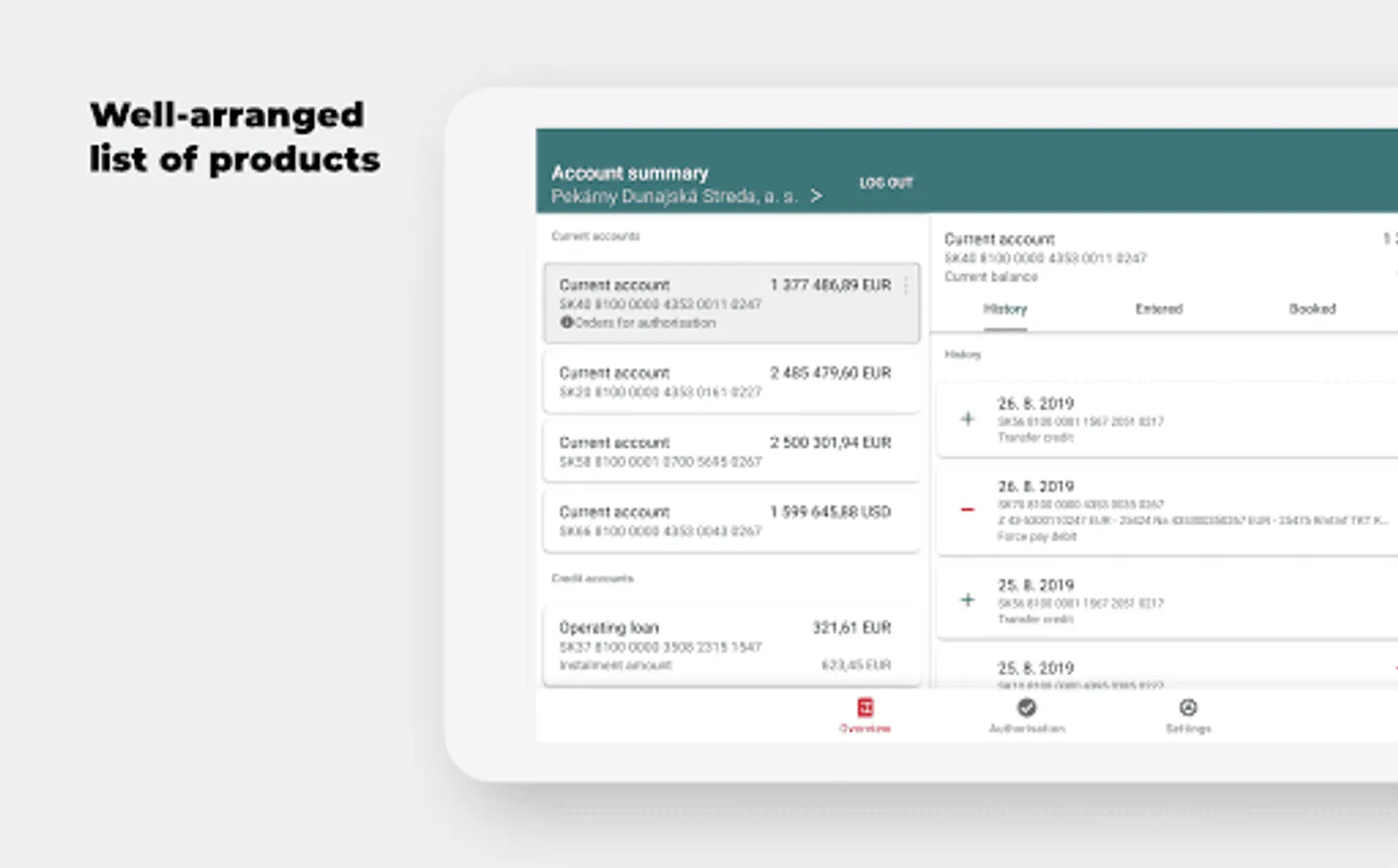The width and height of the screenshot is (1398, 868).
Task: Click the "623,45 EUR" installment amount value
Action: click(x=856, y=665)
